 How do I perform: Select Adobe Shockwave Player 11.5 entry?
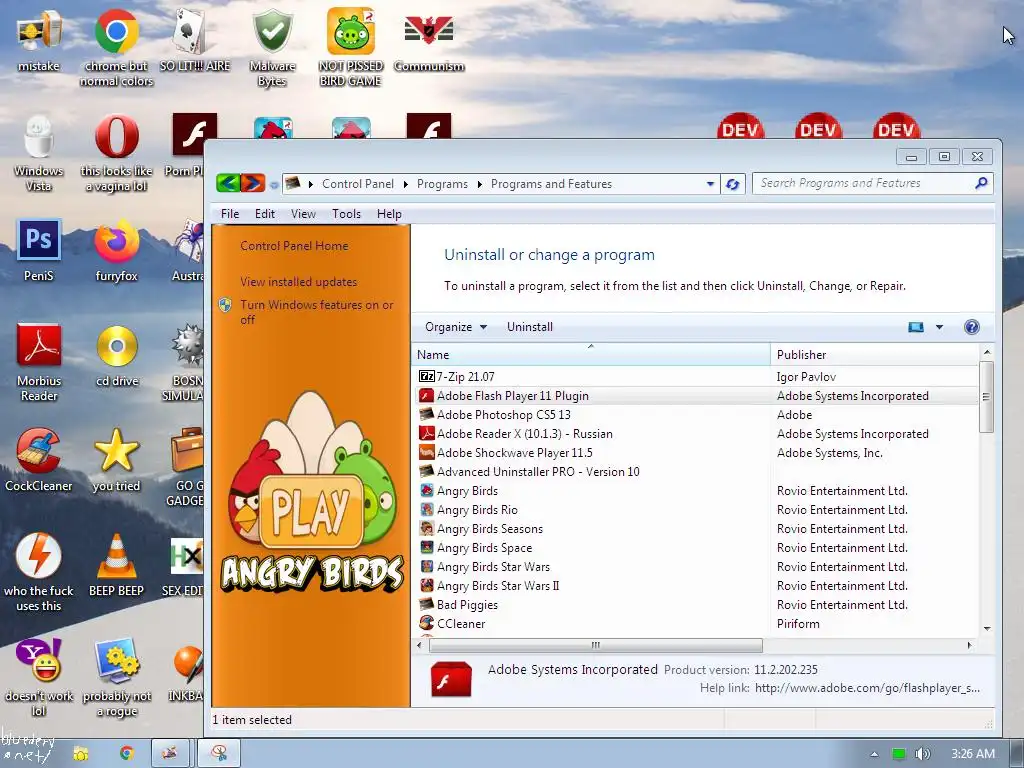point(697,453)
